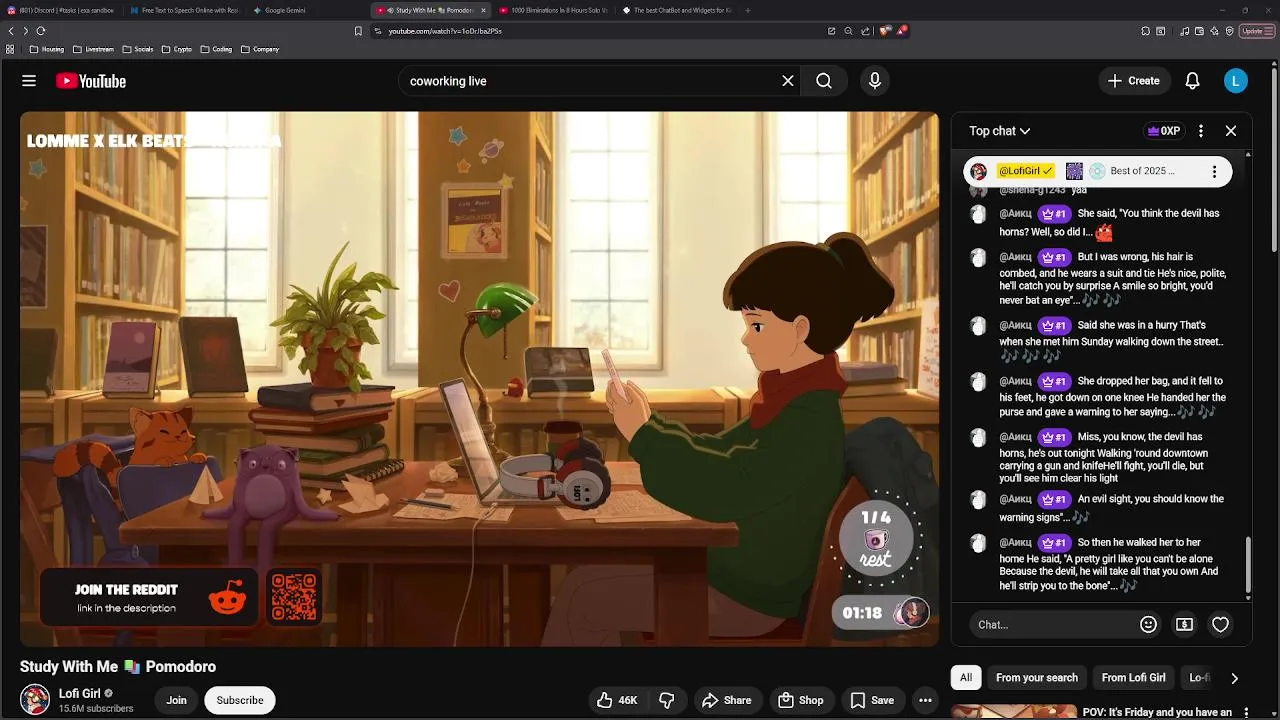Open options for the POV Friday suggested video
Image resolution: width=1280 pixels, height=720 pixels.
point(1246,713)
